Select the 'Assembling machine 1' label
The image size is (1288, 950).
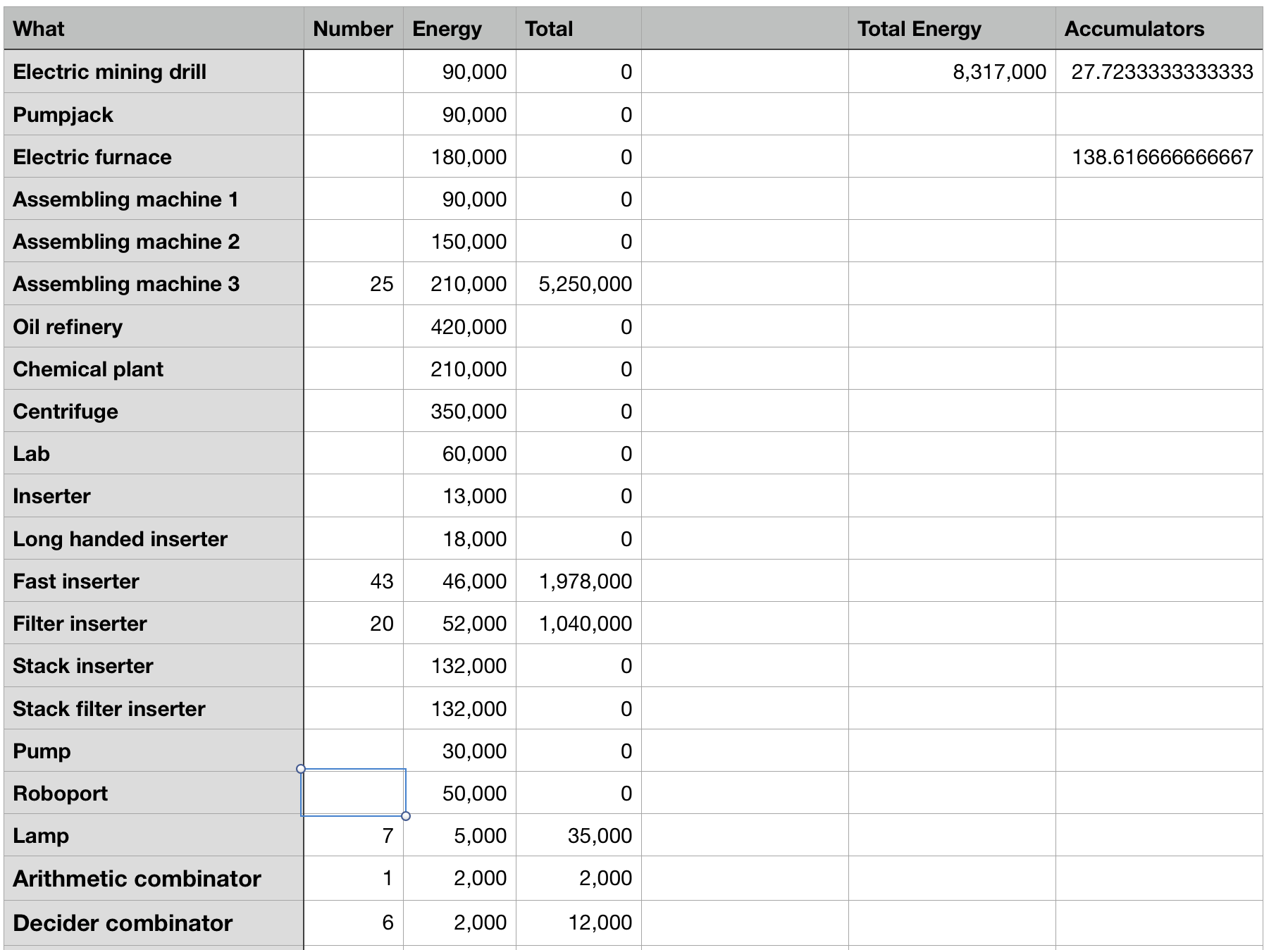point(154,199)
